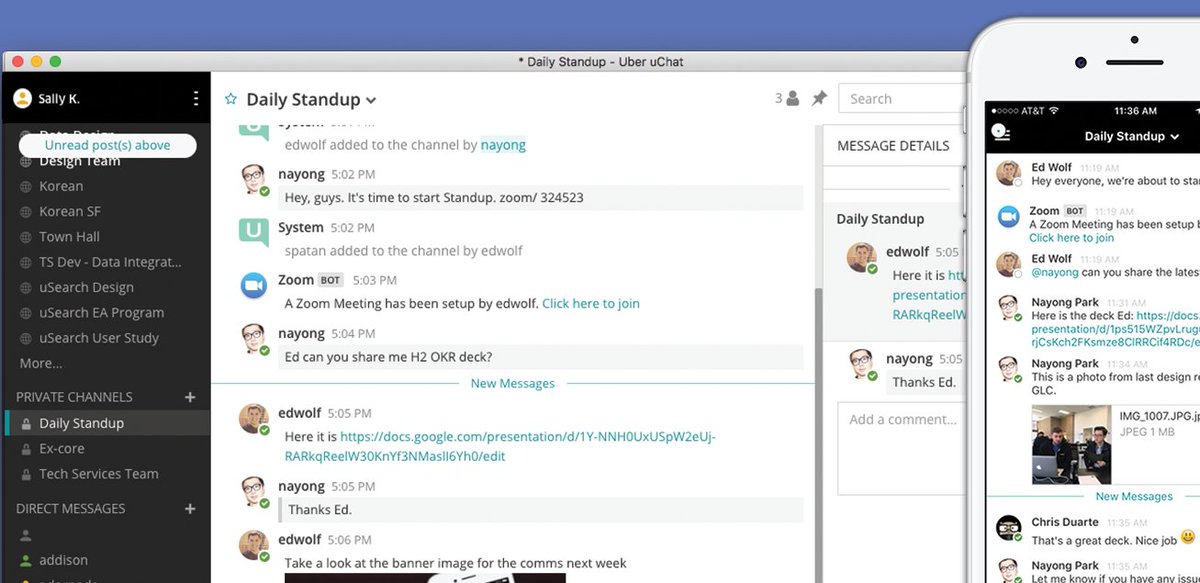
Task: Open the Korean channel
Action: click(x=61, y=186)
